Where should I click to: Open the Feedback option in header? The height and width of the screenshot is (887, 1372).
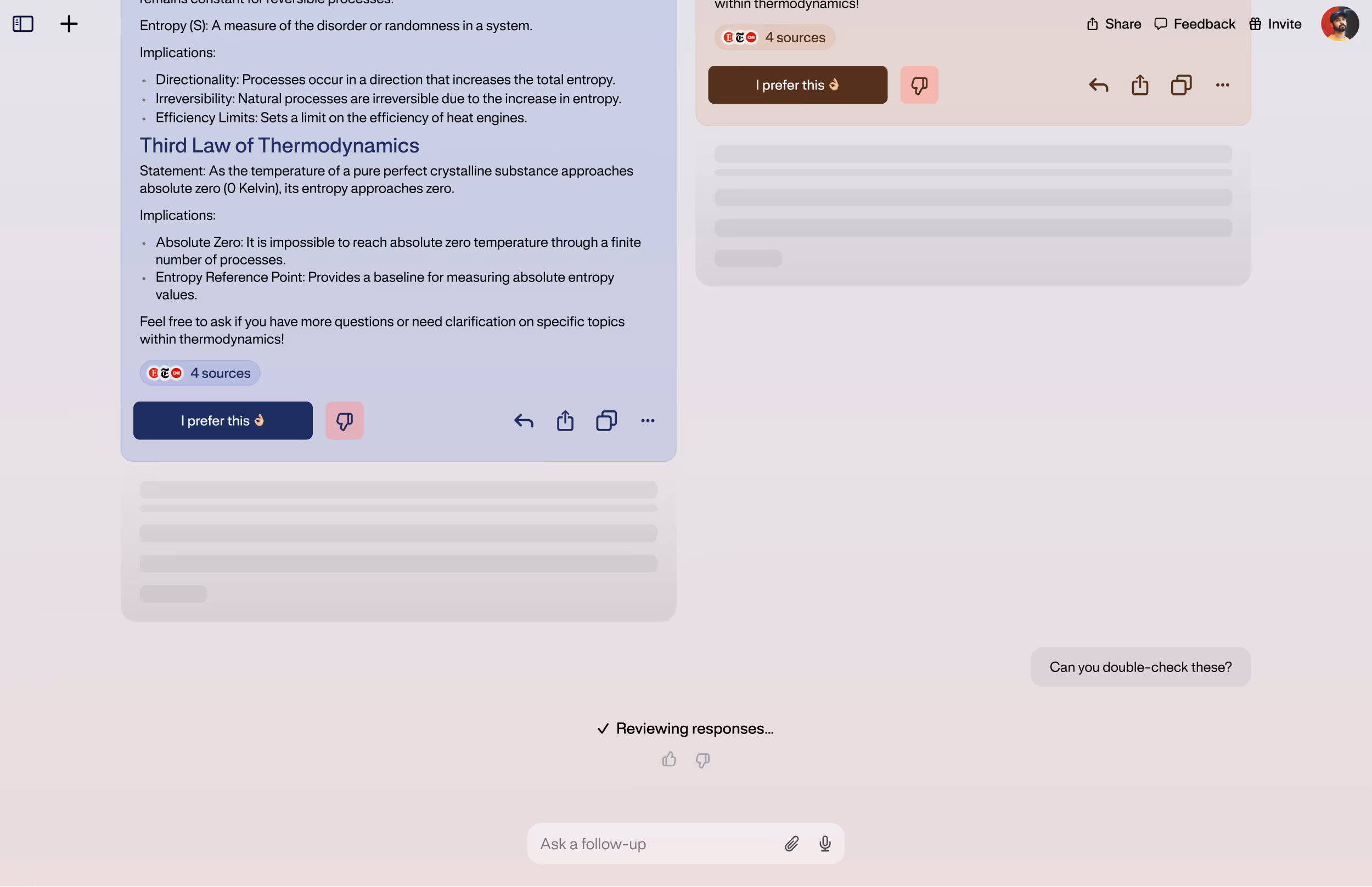pyautogui.click(x=1195, y=24)
